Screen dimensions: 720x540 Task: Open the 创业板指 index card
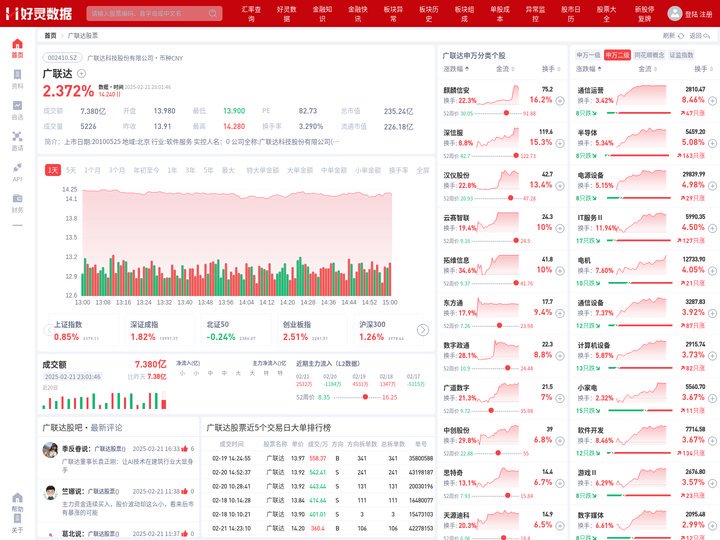pos(311,330)
